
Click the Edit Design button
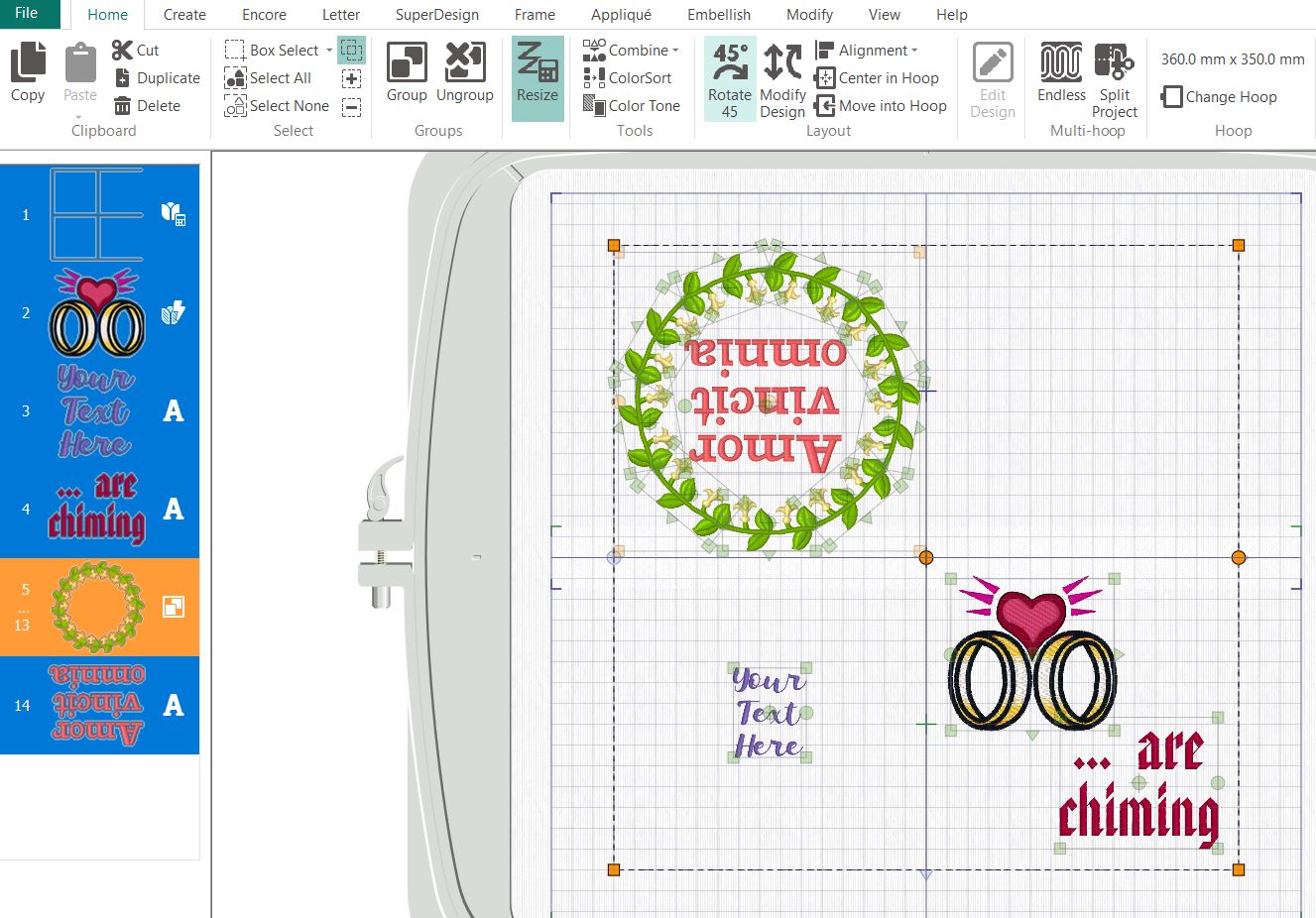click(993, 79)
